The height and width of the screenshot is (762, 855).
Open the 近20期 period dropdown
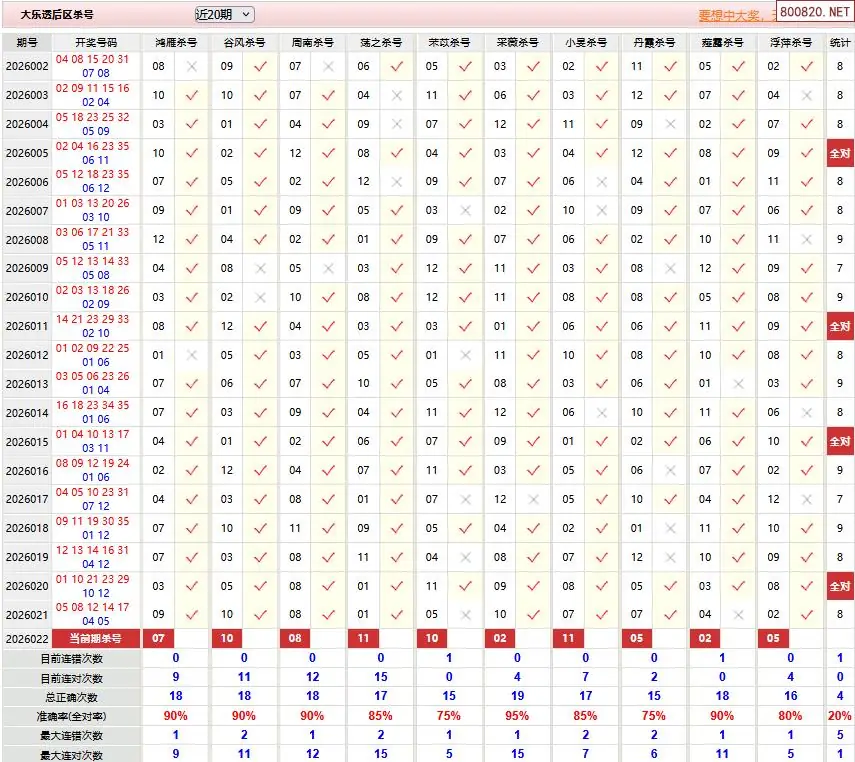[x=224, y=15]
